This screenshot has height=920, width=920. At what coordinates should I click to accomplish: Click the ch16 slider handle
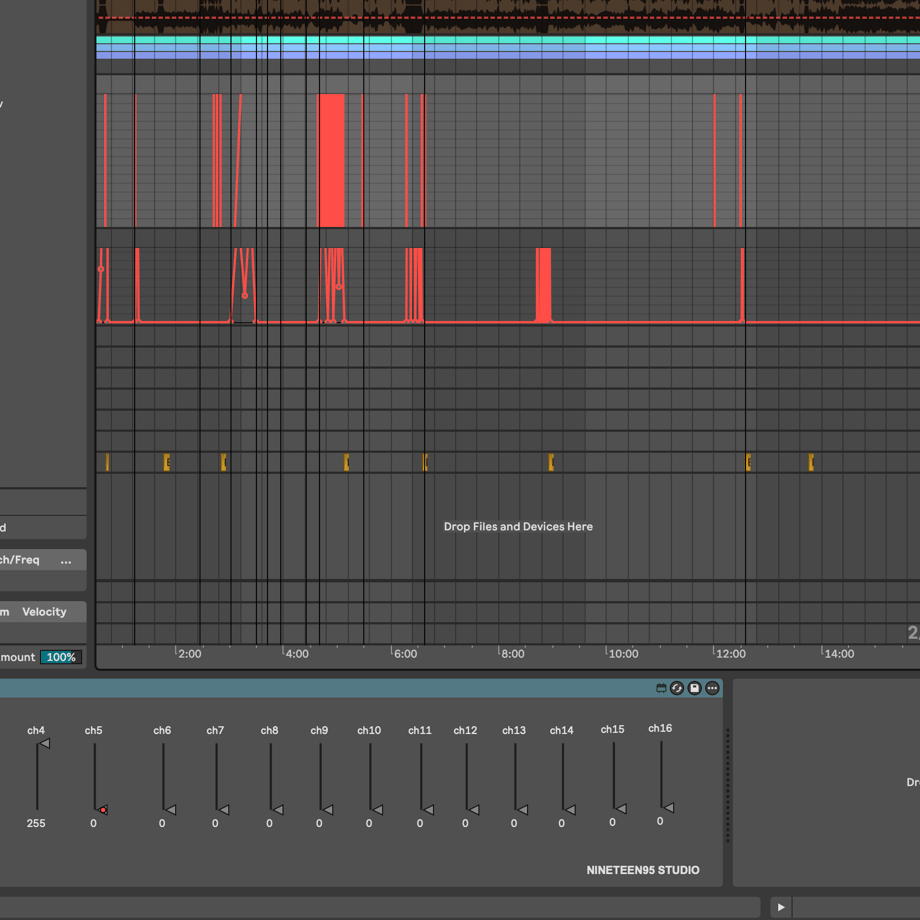click(668, 807)
